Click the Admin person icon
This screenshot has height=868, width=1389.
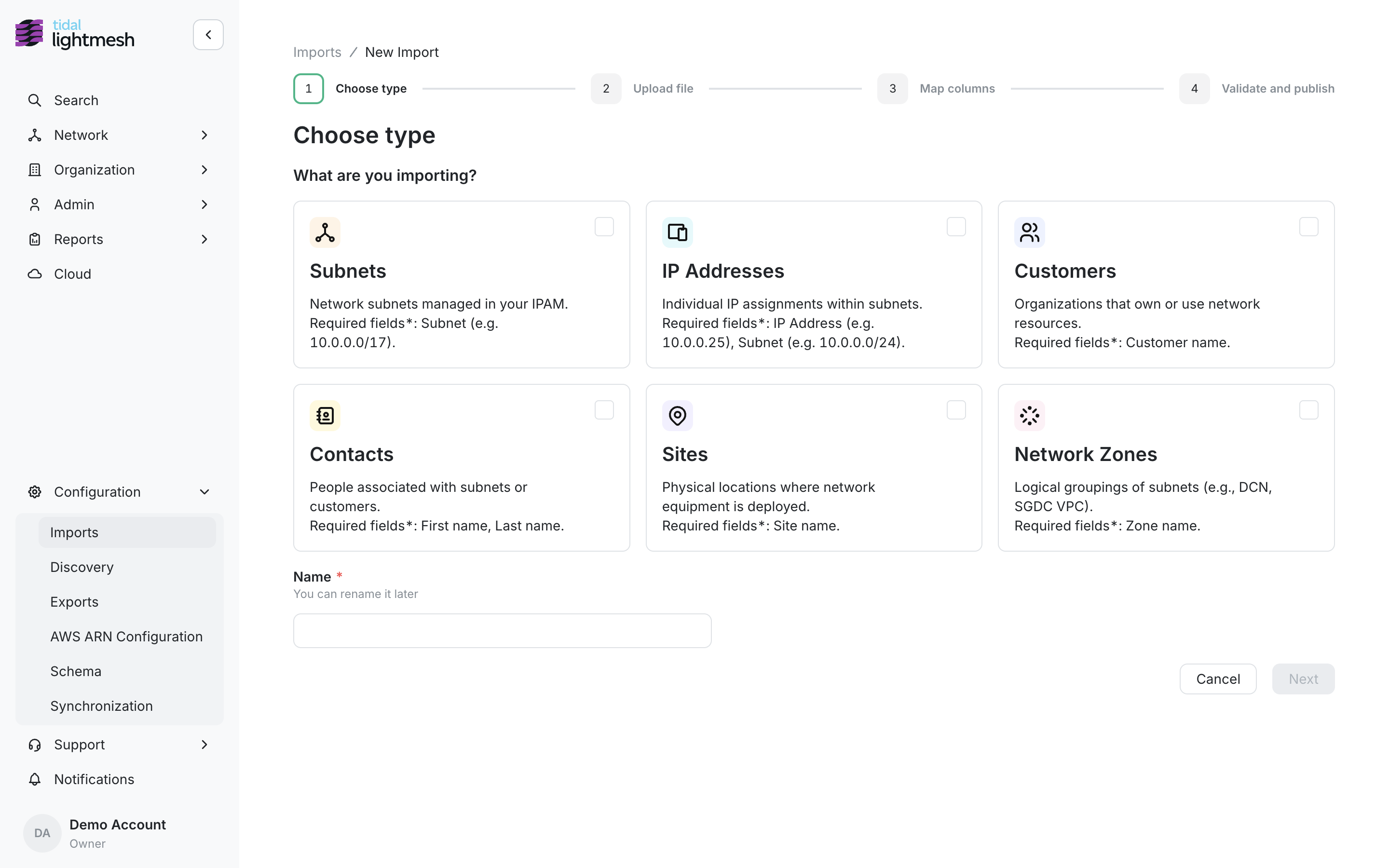[x=34, y=204]
